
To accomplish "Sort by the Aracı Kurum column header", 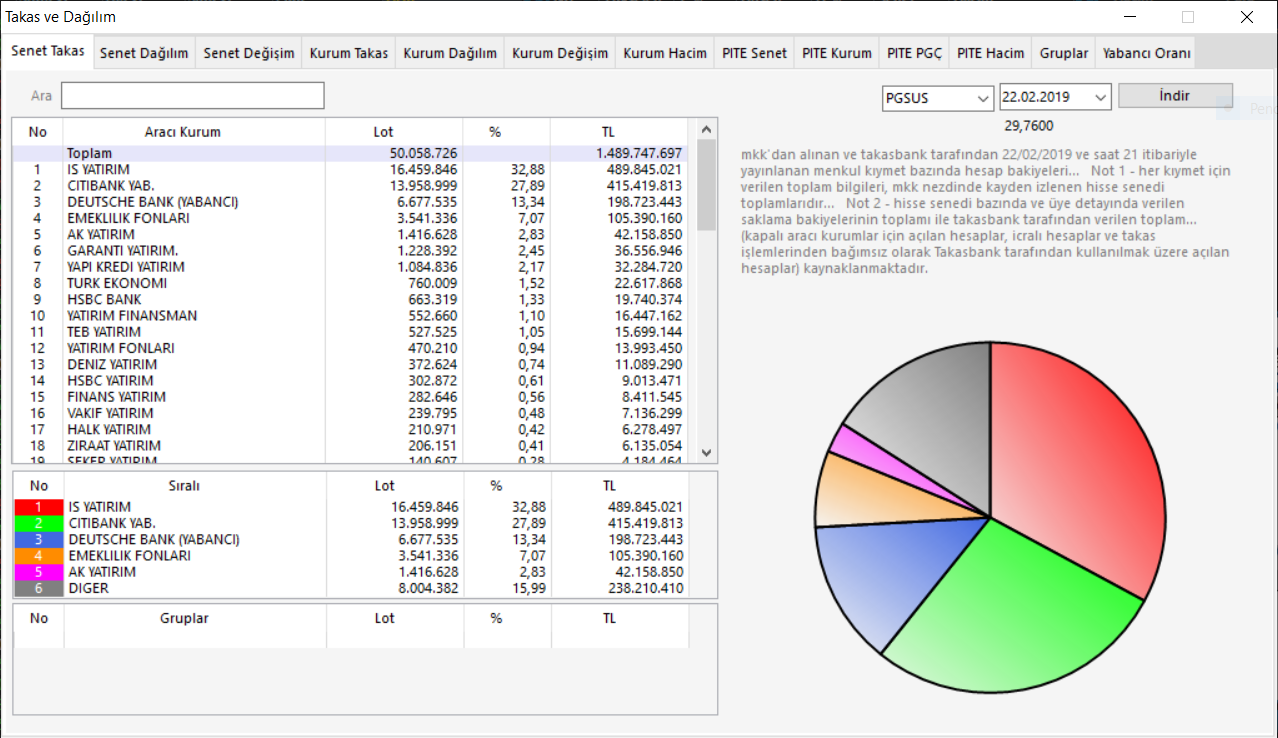I will [x=183, y=132].
